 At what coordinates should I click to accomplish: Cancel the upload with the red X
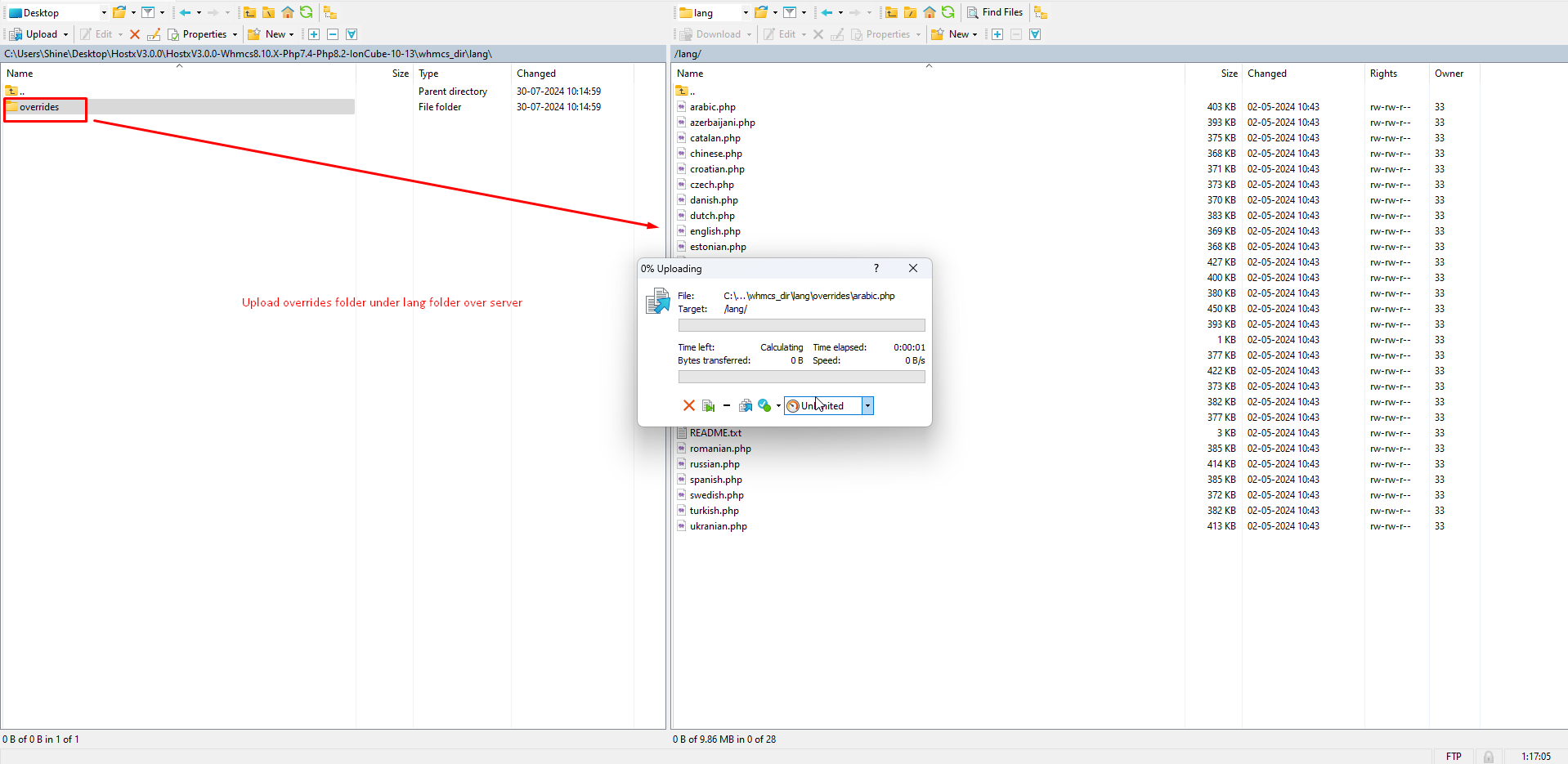tap(688, 406)
